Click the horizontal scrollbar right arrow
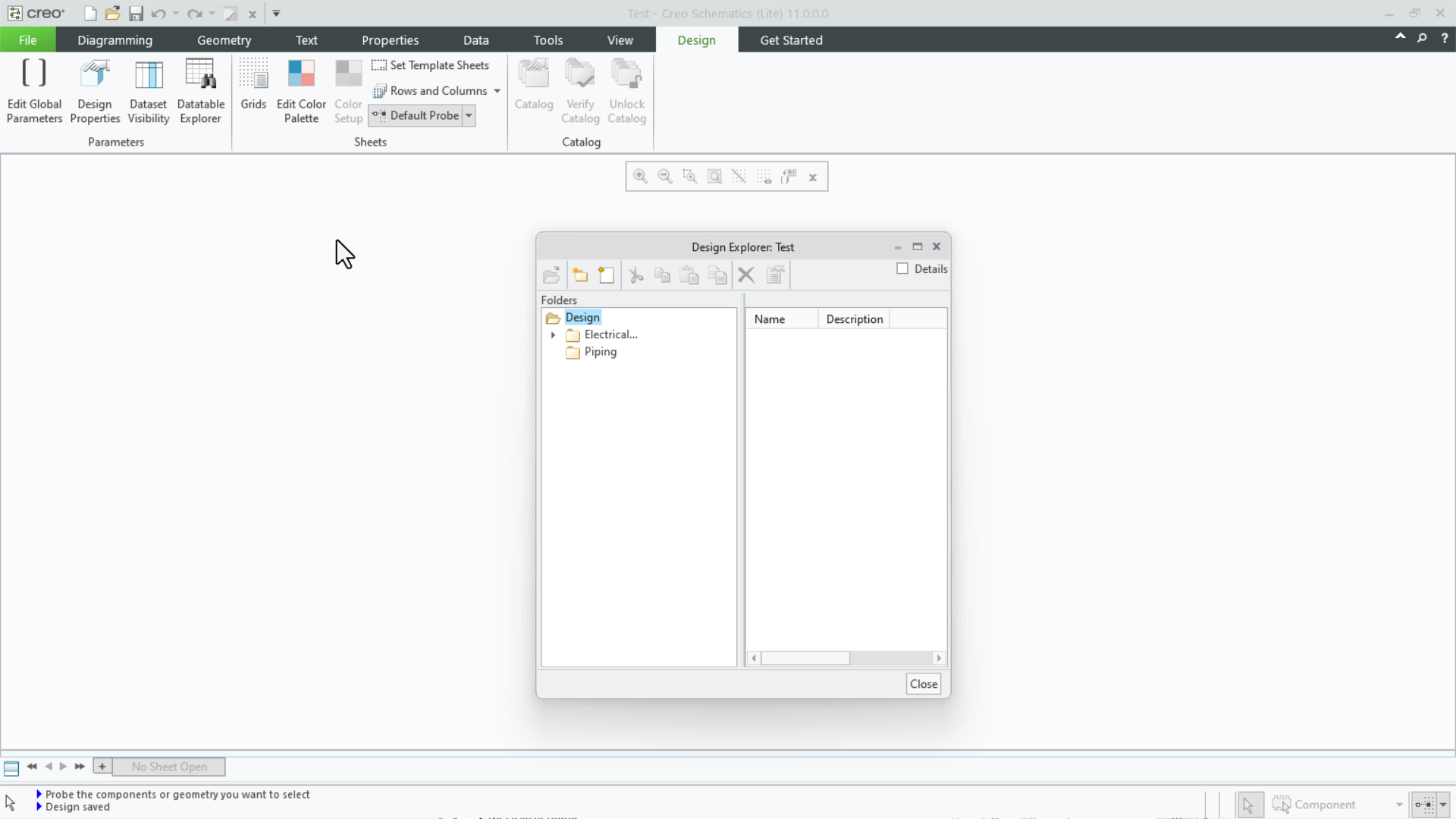 [x=939, y=658]
